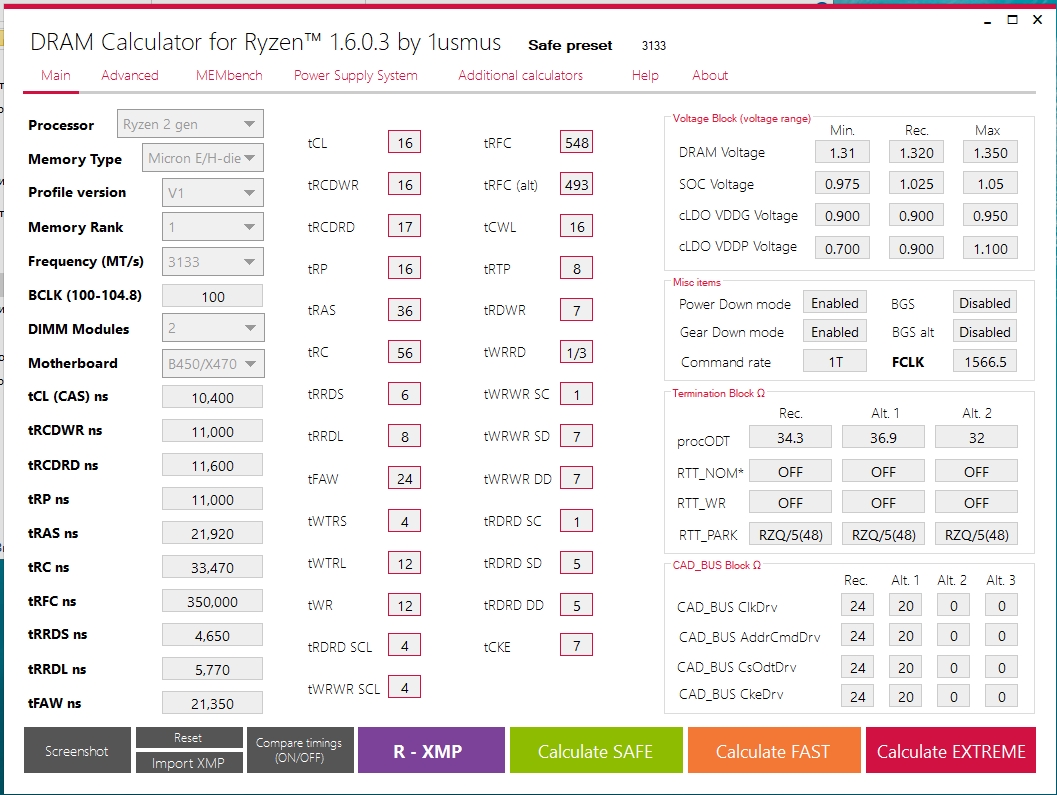Image resolution: width=1057 pixels, height=795 pixels.
Task: Click the tRAS timing value 36
Action: tap(404, 310)
